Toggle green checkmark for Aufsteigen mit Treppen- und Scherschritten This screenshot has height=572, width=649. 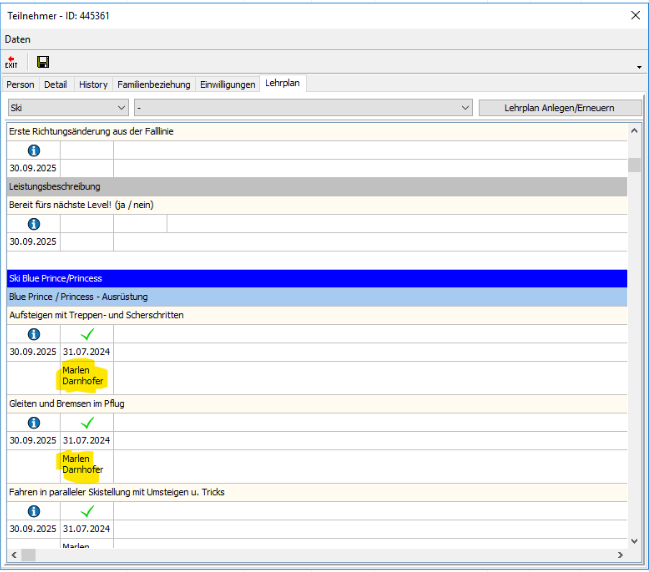pyautogui.click(x=87, y=334)
